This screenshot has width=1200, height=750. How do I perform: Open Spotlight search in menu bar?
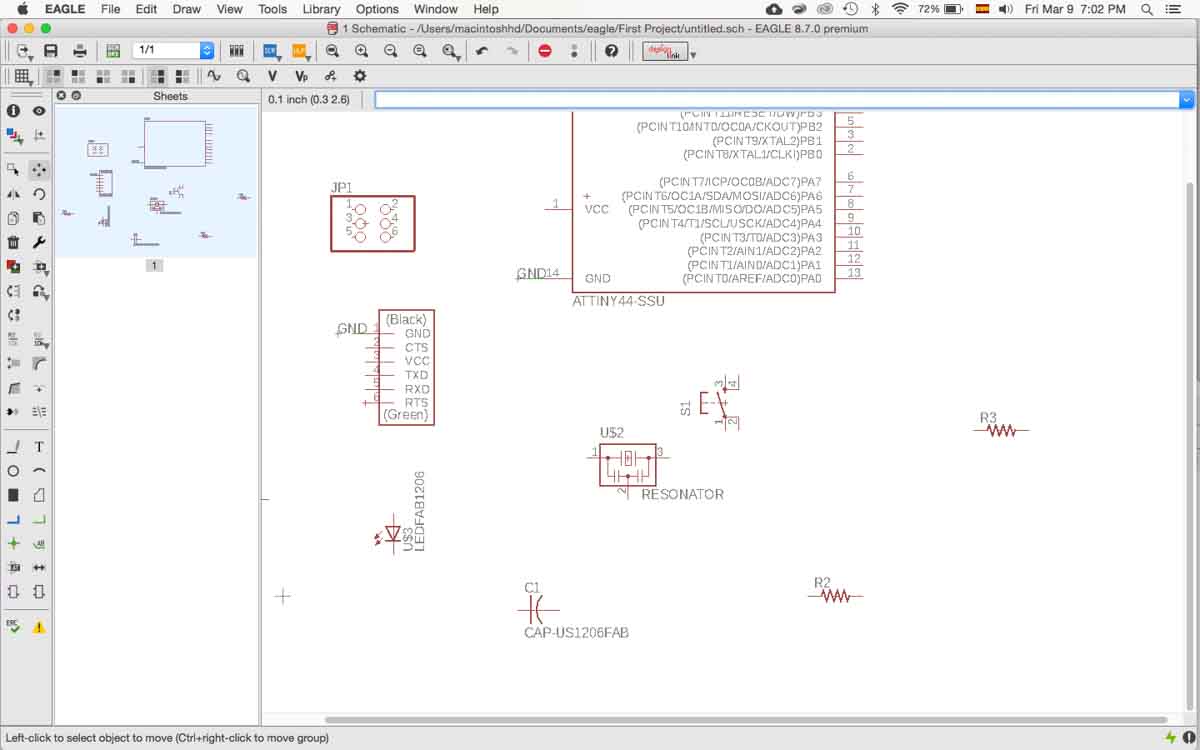(x=1148, y=9)
